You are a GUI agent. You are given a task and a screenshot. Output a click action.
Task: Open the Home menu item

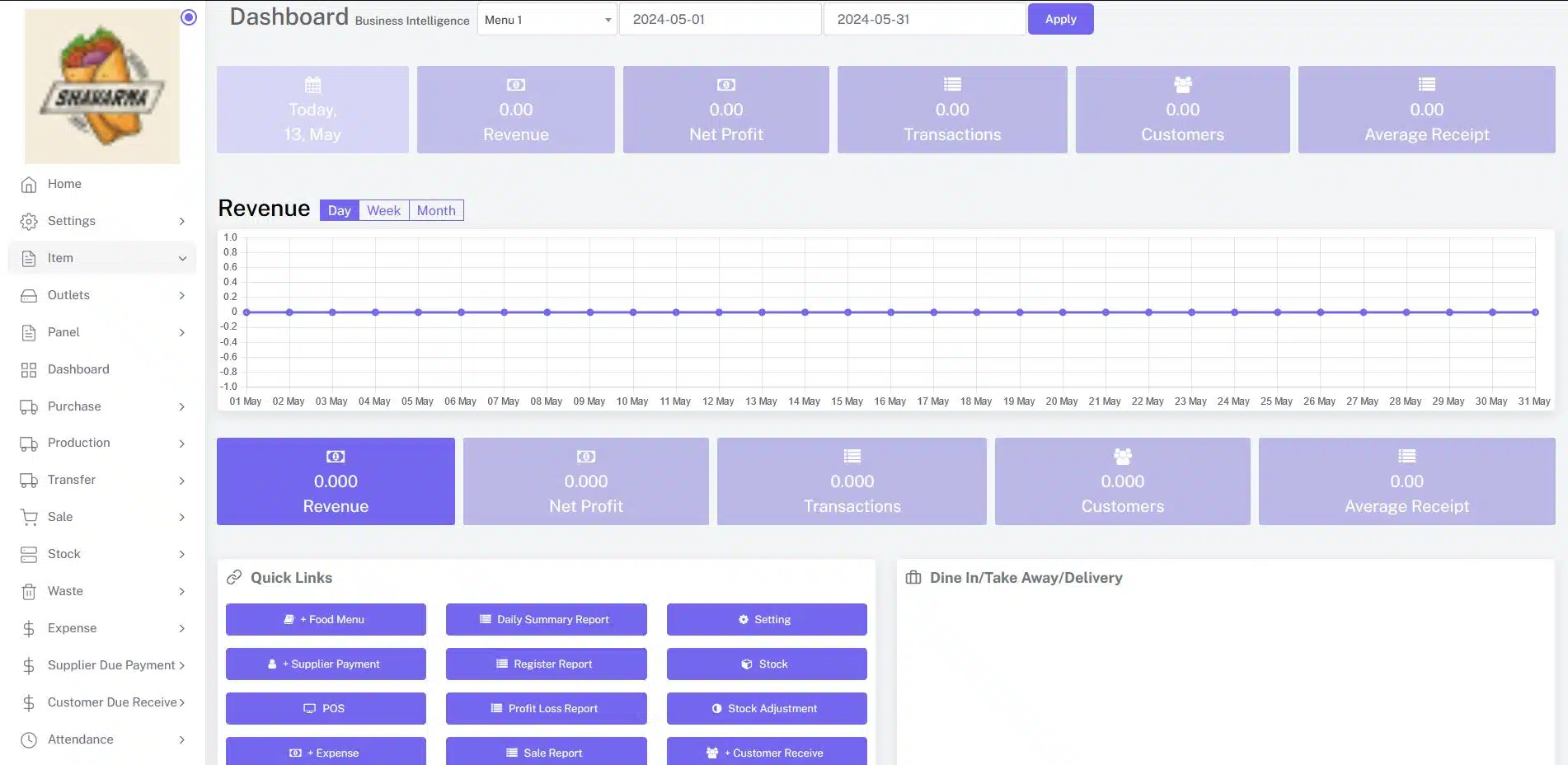[102, 184]
